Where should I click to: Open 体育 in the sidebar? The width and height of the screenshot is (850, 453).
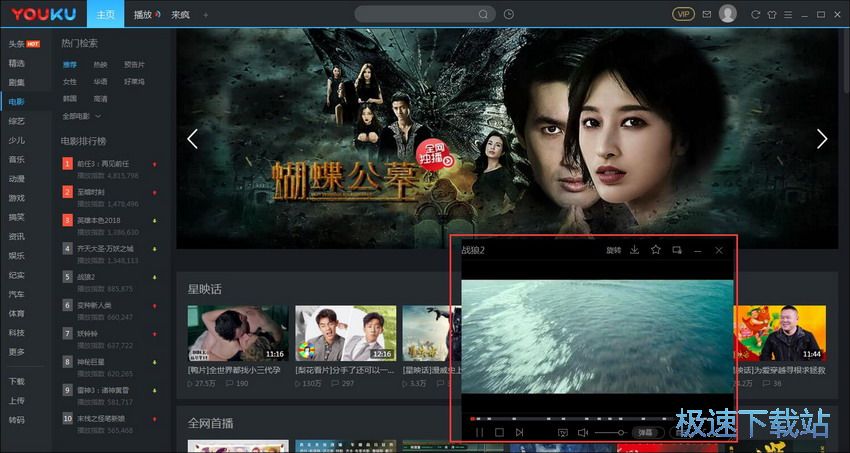click(17, 313)
